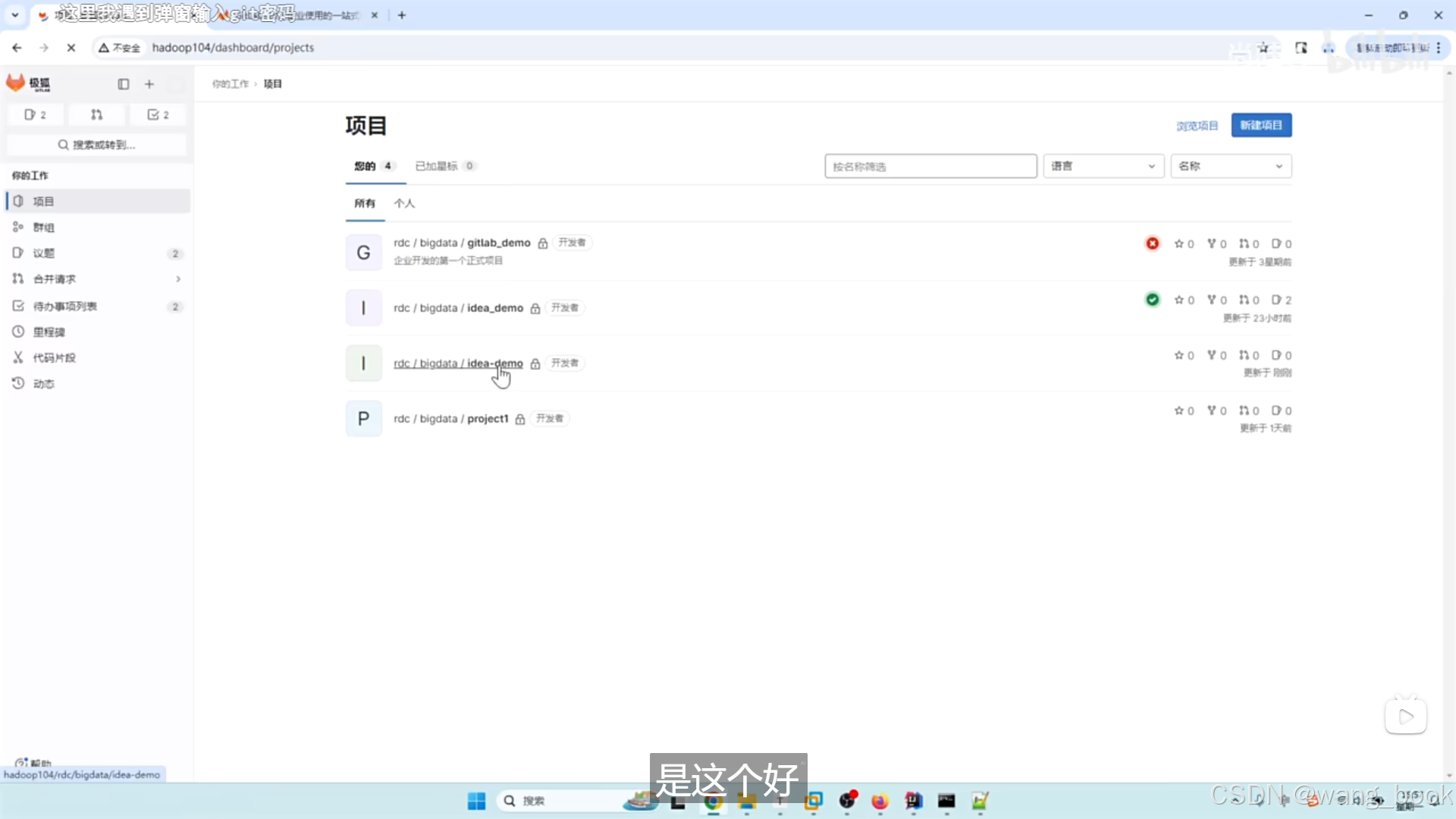Image resolution: width=1456 pixels, height=819 pixels.
Task: Open the tab search dropdown arrow
Action: point(14,15)
